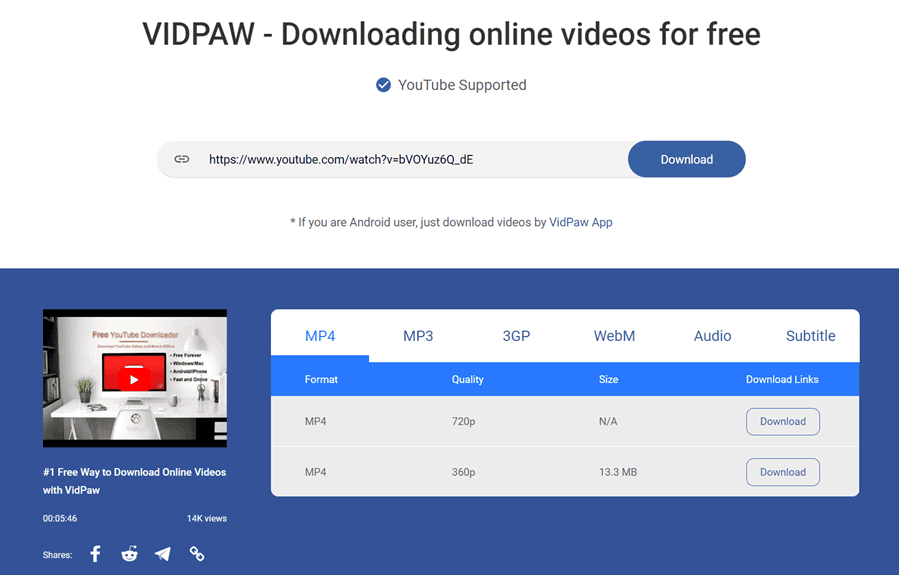Click MP4 format cell in 720p row
Screen dimensions: 900x575
click(316, 421)
